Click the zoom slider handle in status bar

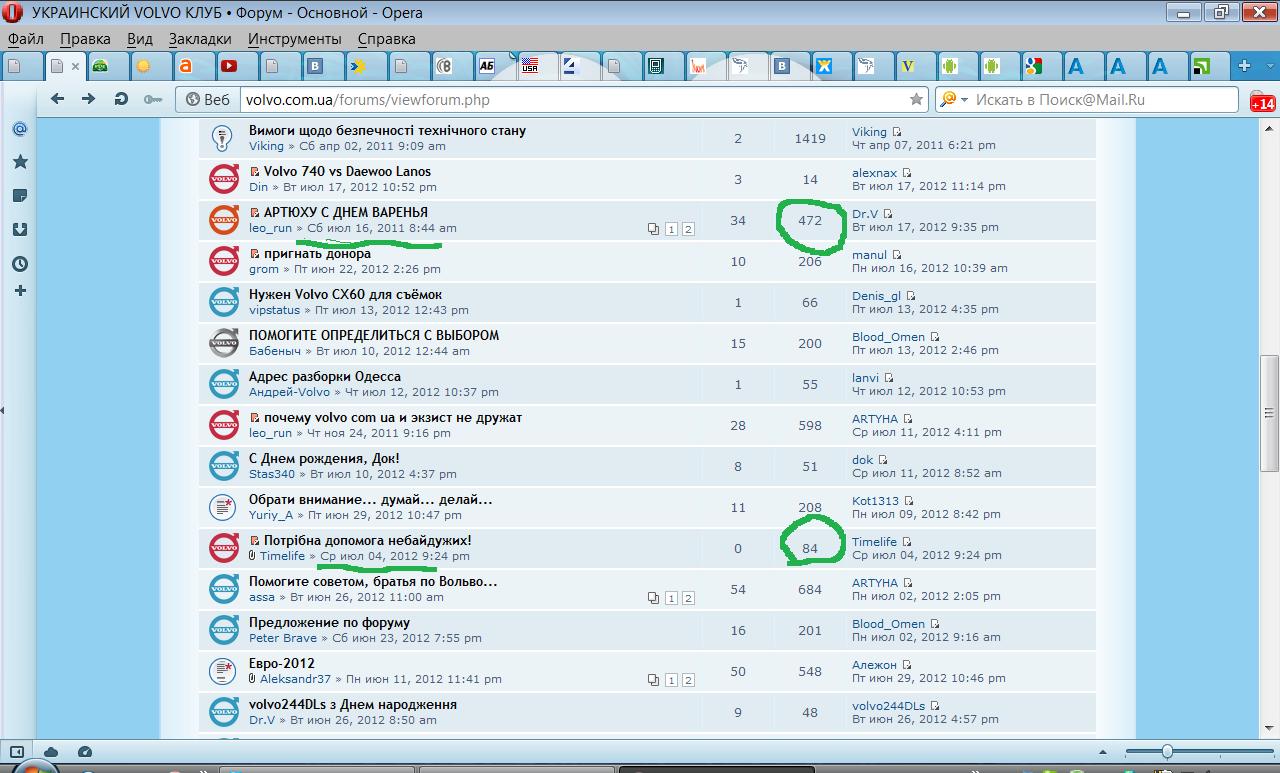coord(1166,751)
